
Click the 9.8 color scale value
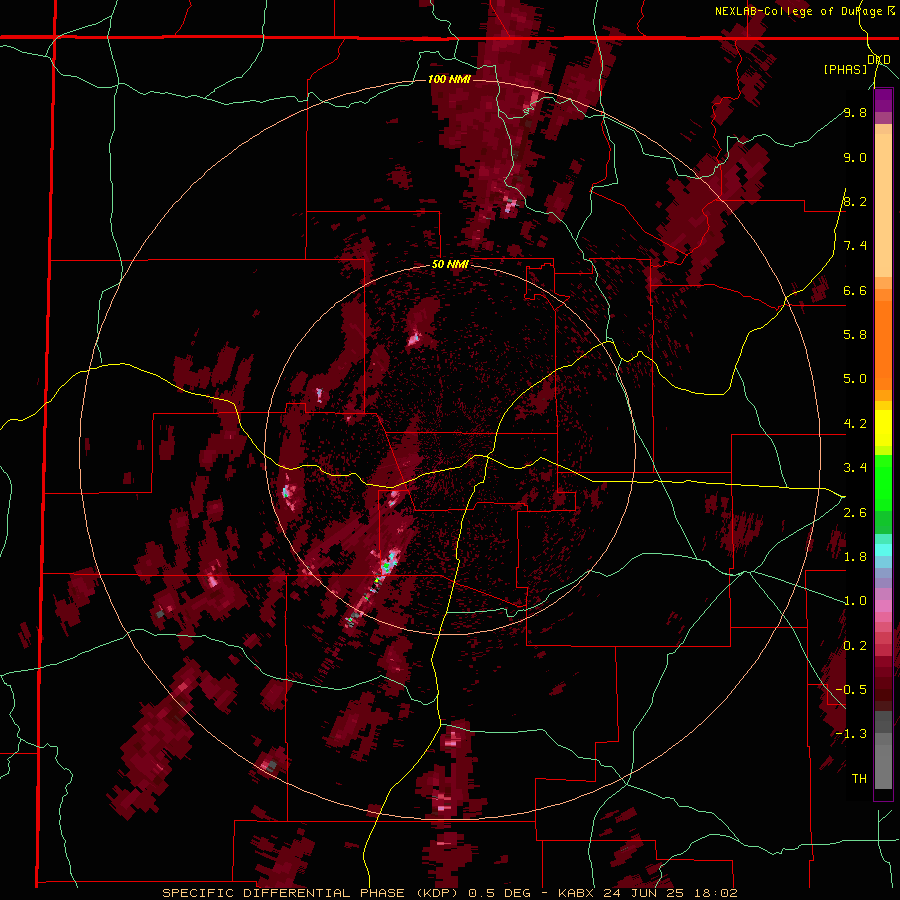855,112
